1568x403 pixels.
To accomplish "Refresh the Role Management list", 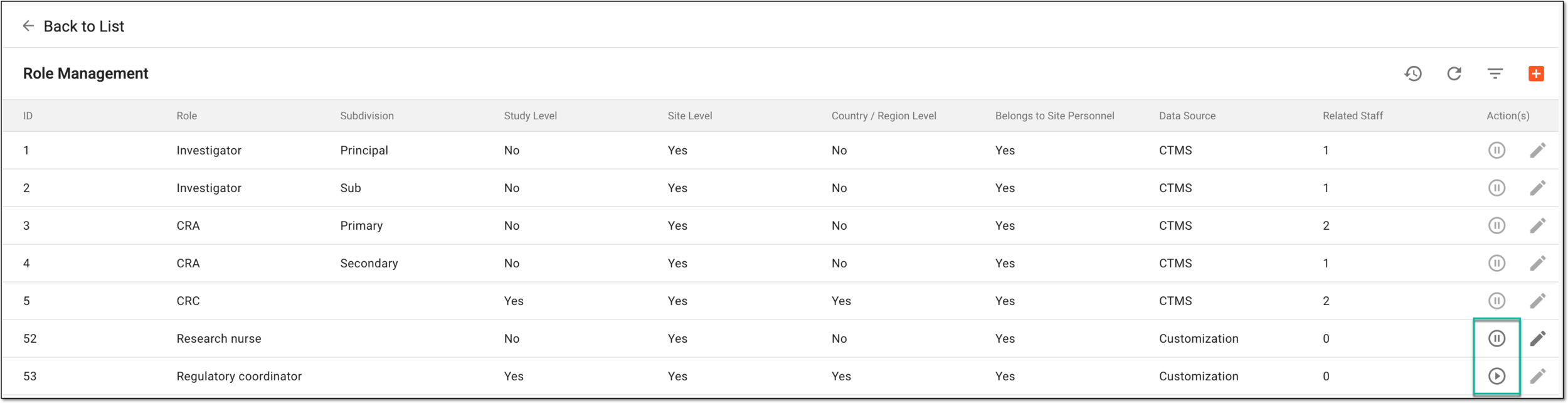I will click(1454, 74).
